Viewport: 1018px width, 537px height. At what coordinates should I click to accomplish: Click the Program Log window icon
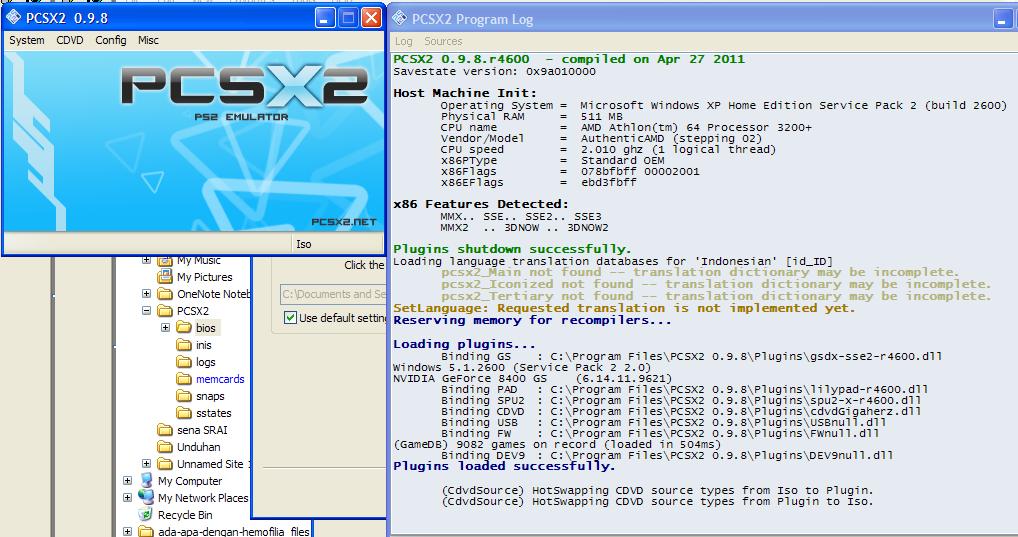[400, 19]
